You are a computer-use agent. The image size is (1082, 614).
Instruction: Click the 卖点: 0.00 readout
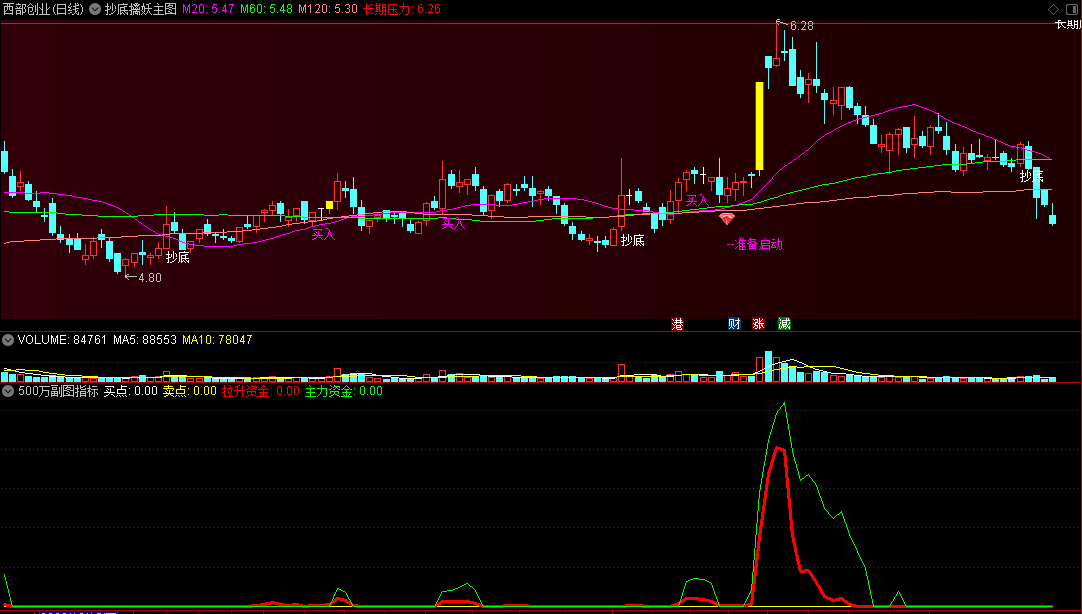click(190, 391)
